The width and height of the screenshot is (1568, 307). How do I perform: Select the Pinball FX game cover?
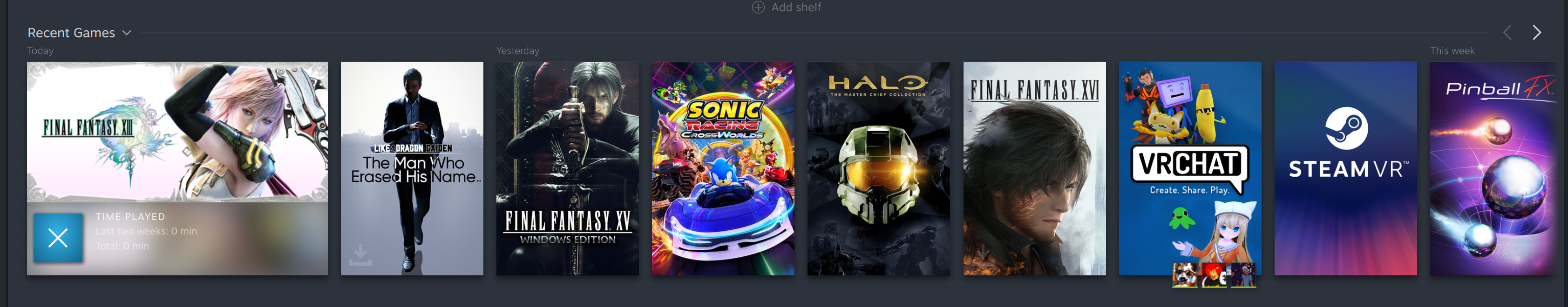[1493, 168]
